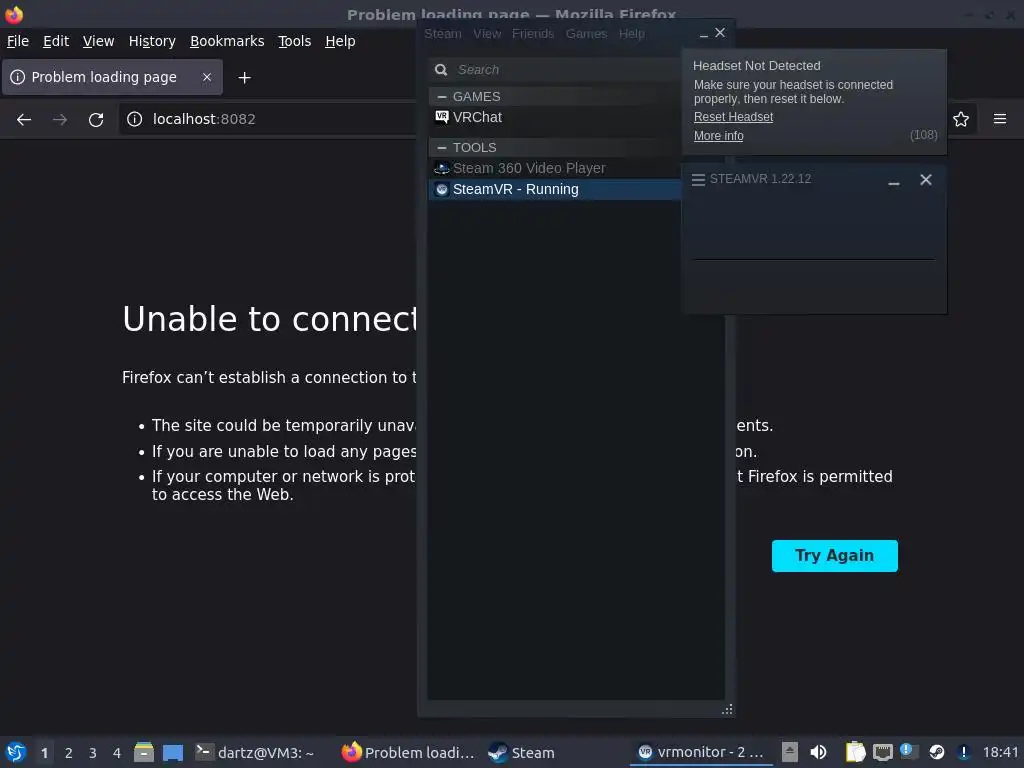1024x768 pixels.
Task: Select the 'Problem loading page' tab
Action: 112,77
